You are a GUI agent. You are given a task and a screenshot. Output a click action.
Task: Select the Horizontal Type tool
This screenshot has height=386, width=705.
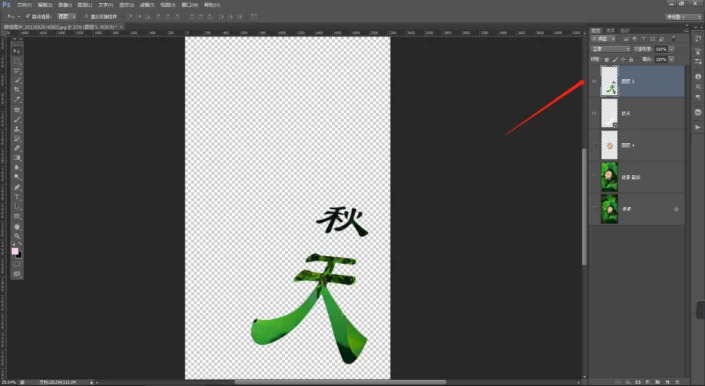click(17, 197)
